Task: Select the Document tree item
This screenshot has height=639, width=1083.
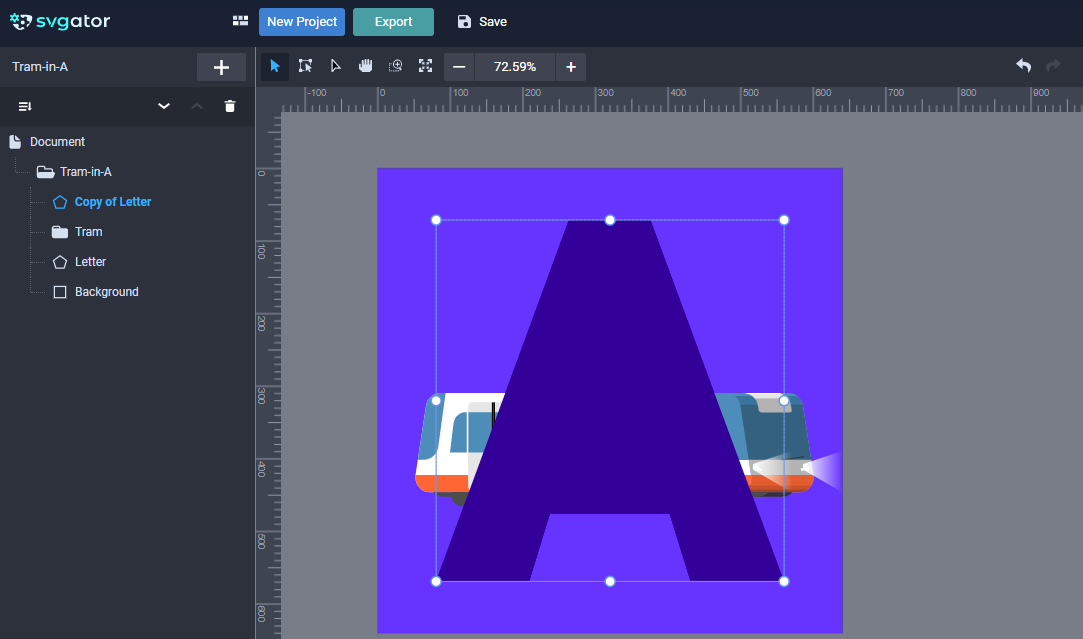Action: [57, 142]
